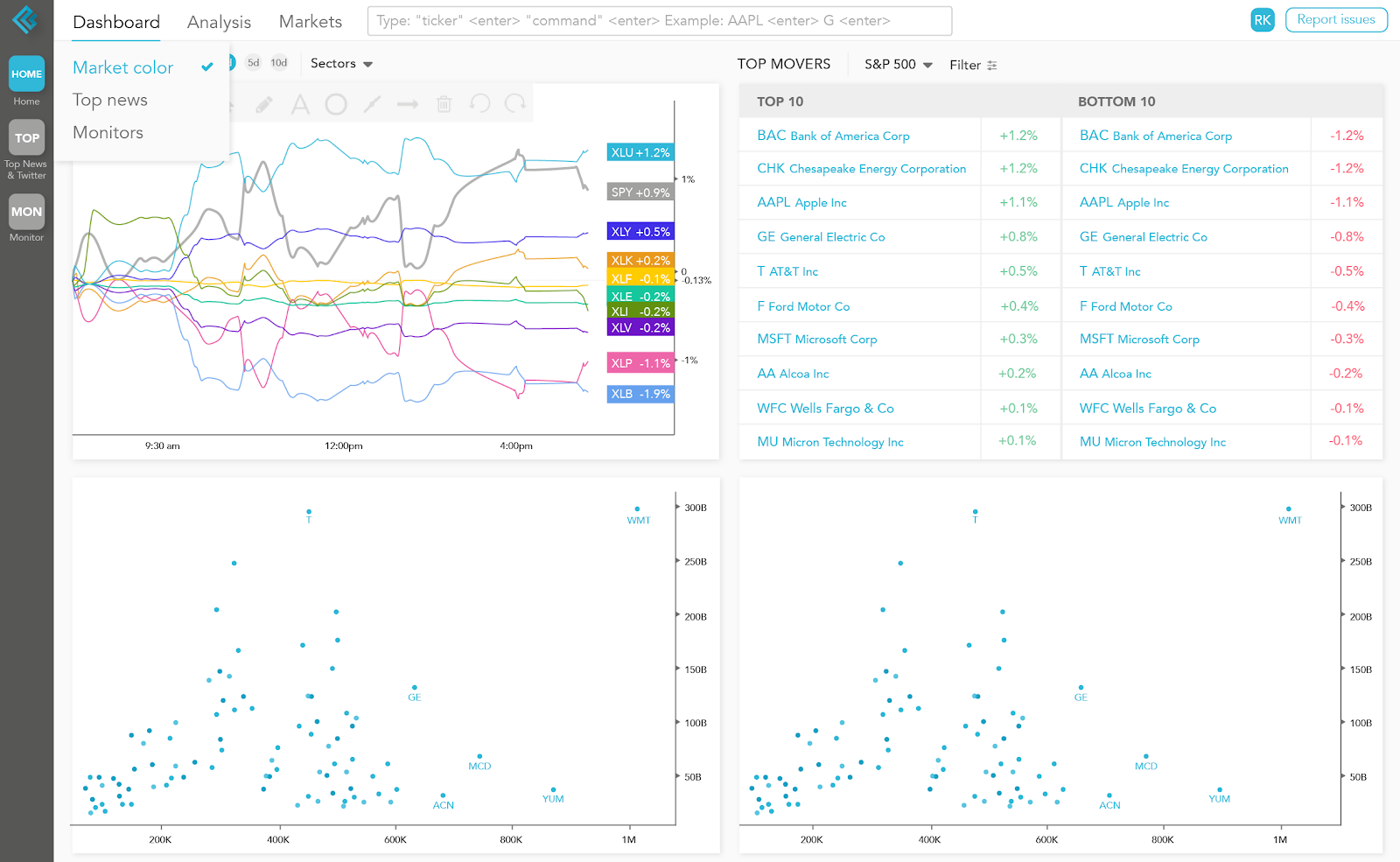This screenshot has height=862, width=1400.
Task: Open AAPL Apple Inc in Bottom 10
Action: (1123, 202)
